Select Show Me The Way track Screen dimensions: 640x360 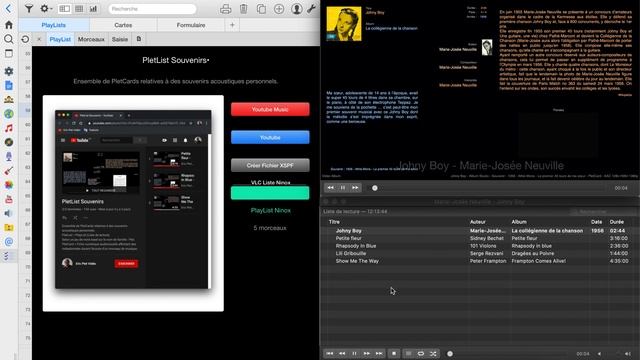pos(357,261)
